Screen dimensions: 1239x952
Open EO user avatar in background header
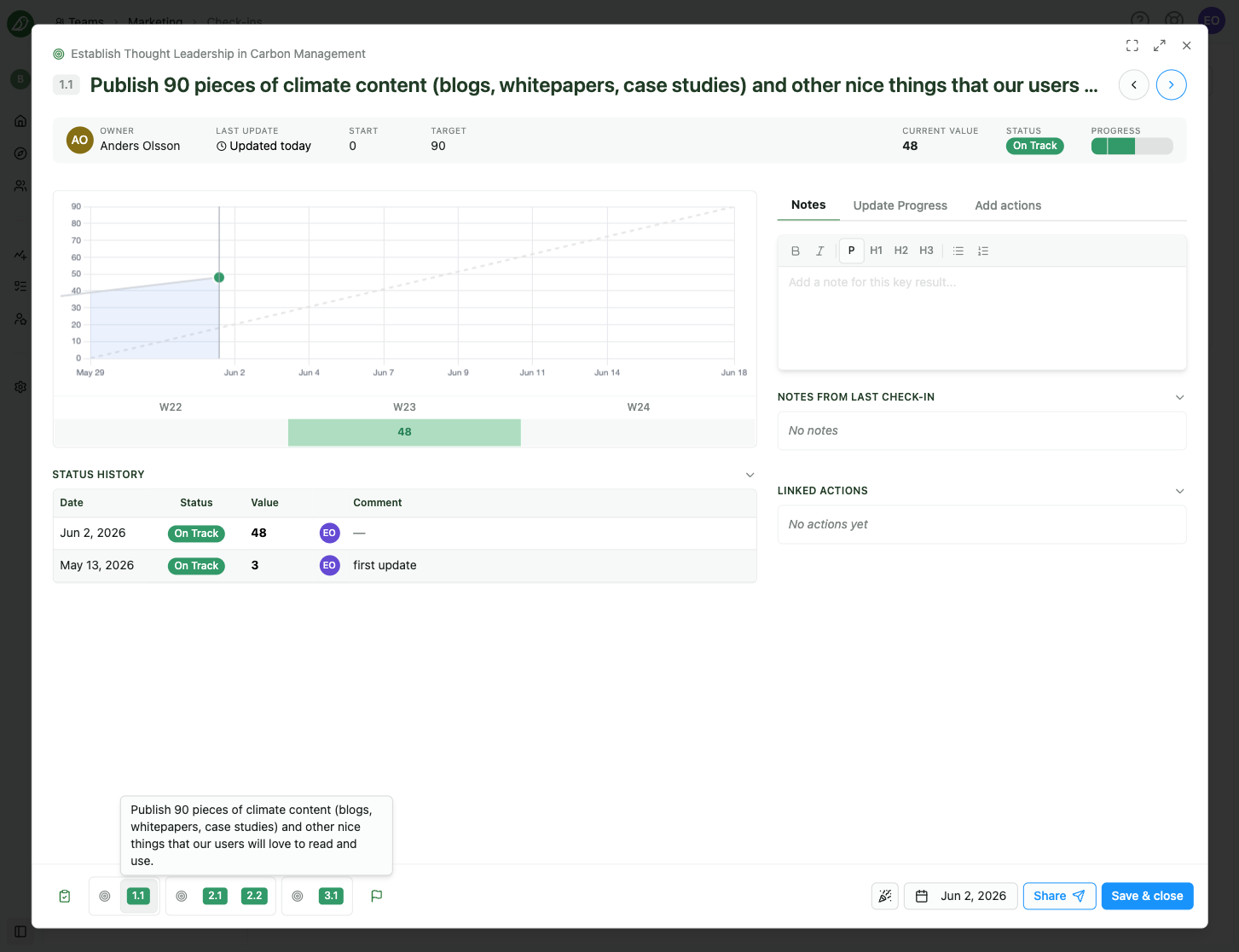pos(1211,20)
